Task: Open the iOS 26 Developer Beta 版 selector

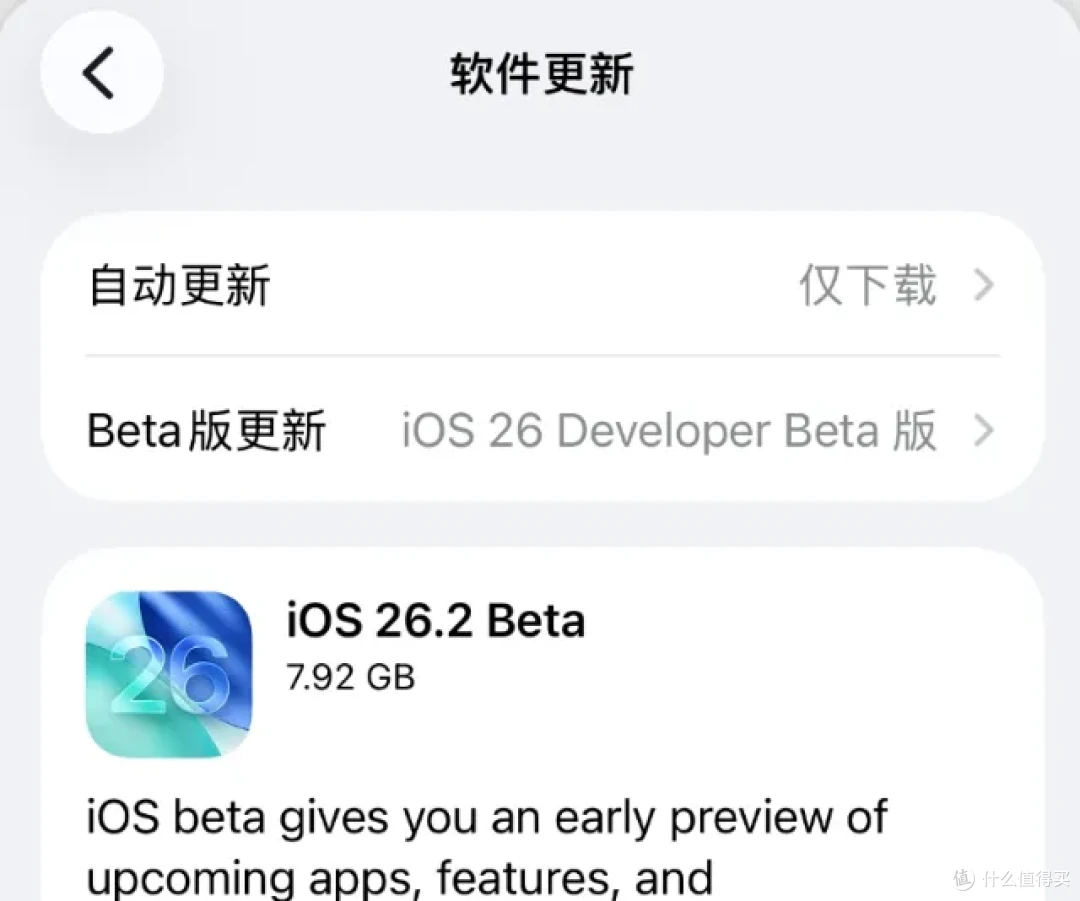Action: pos(668,430)
